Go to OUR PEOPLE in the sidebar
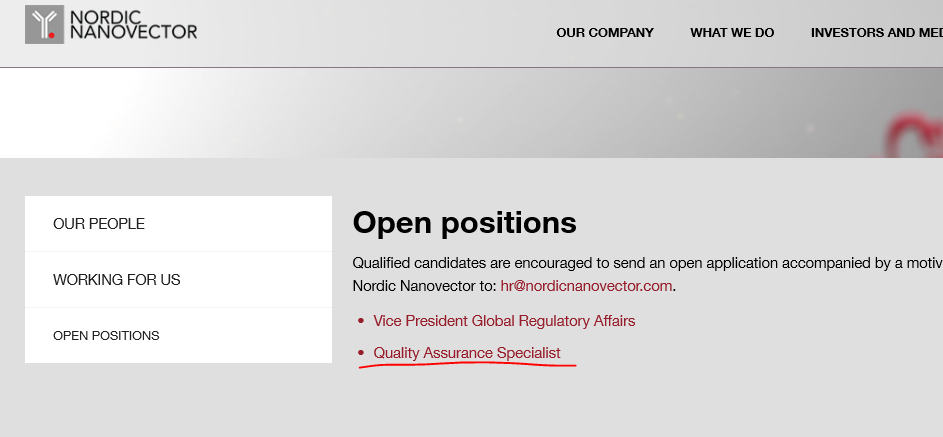This screenshot has height=437, width=943. click(x=179, y=224)
